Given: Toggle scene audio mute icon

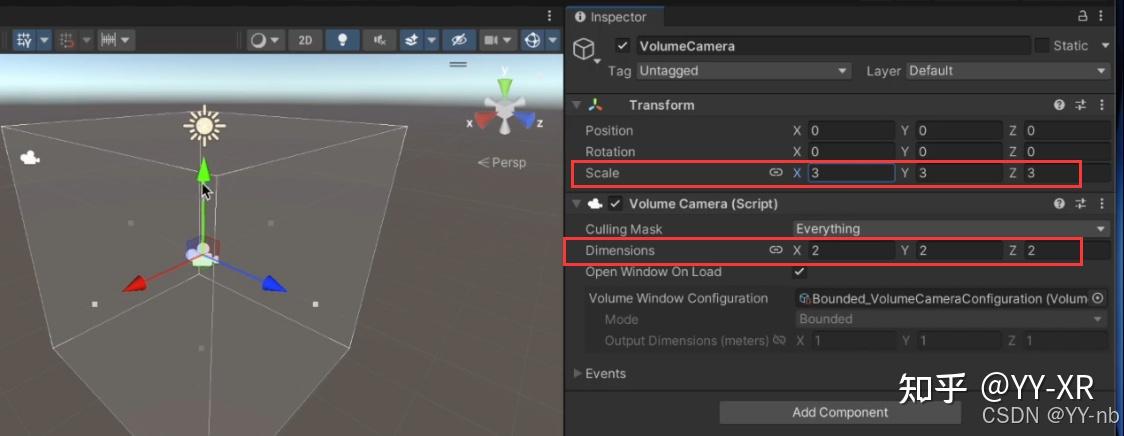Looking at the screenshot, I should (x=380, y=40).
